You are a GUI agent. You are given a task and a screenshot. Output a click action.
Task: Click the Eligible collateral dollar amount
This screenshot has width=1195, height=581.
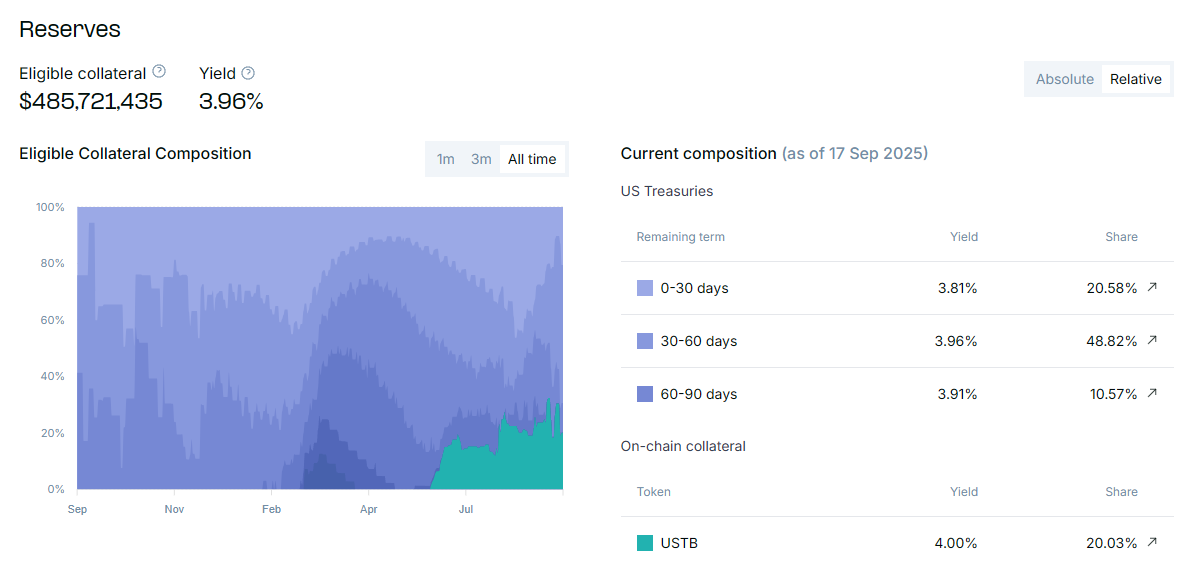click(91, 101)
